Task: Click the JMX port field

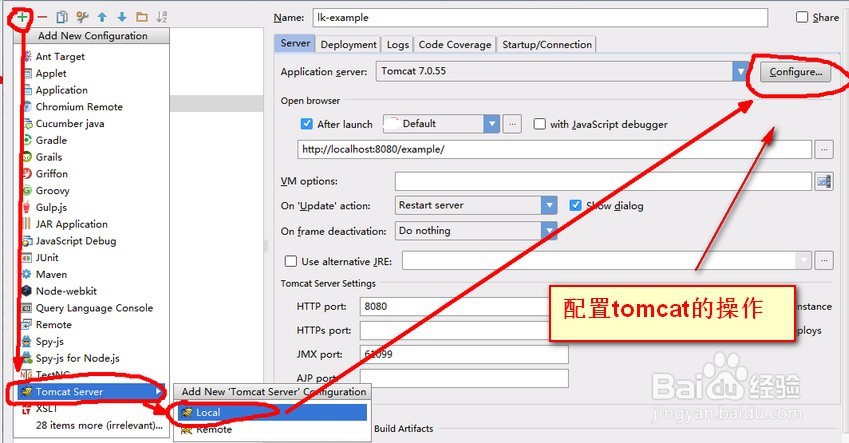Action: coord(464,354)
